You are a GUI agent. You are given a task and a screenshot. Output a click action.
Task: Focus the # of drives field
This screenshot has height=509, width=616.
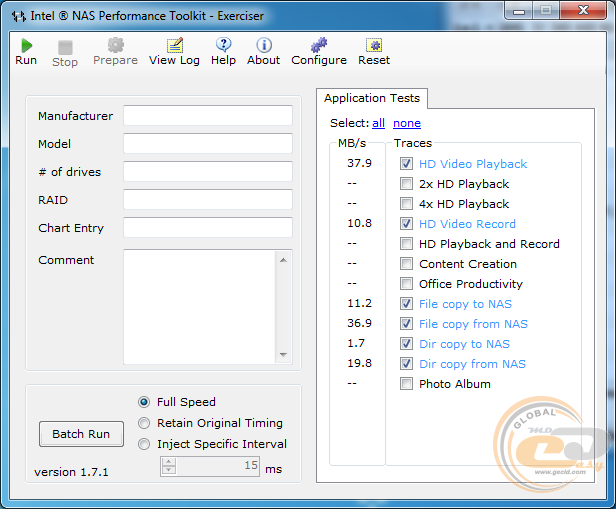point(208,172)
